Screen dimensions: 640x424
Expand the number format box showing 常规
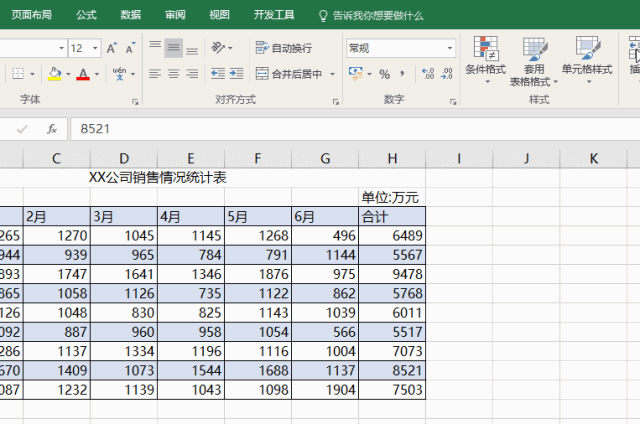click(450, 48)
